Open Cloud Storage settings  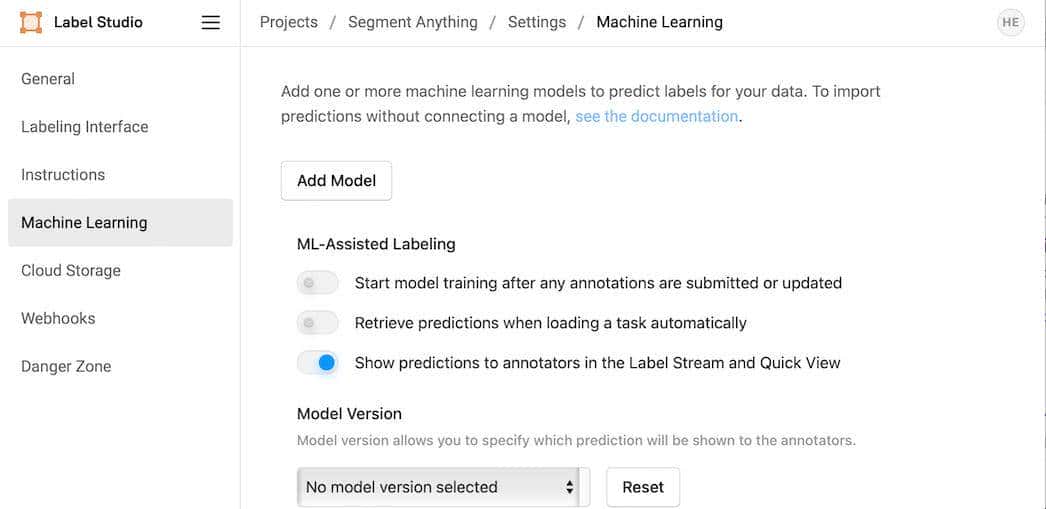pos(71,271)
